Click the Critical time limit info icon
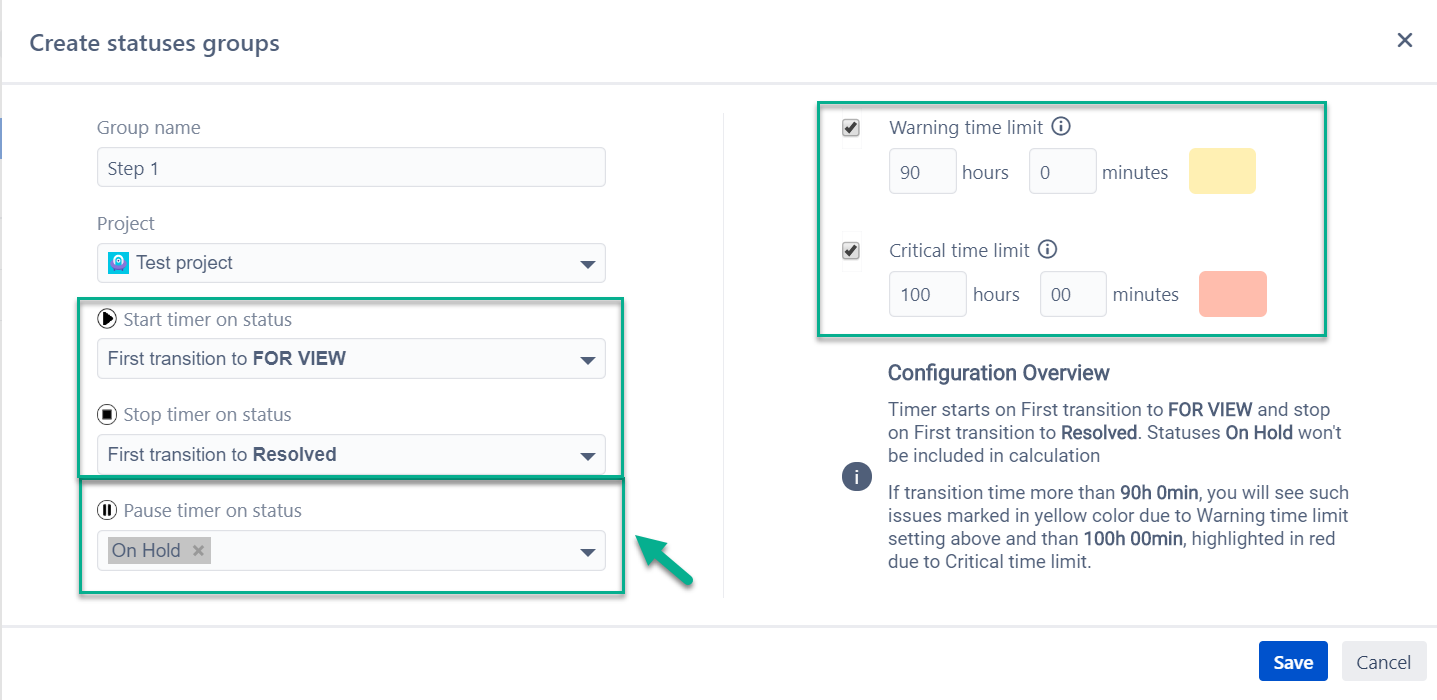Screen dimensions: 1437x700 coord(1048,249)
